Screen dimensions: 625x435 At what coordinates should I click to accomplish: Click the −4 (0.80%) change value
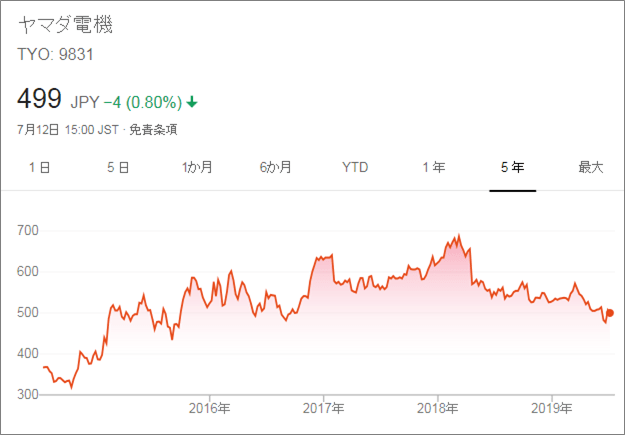click(143, 102)
